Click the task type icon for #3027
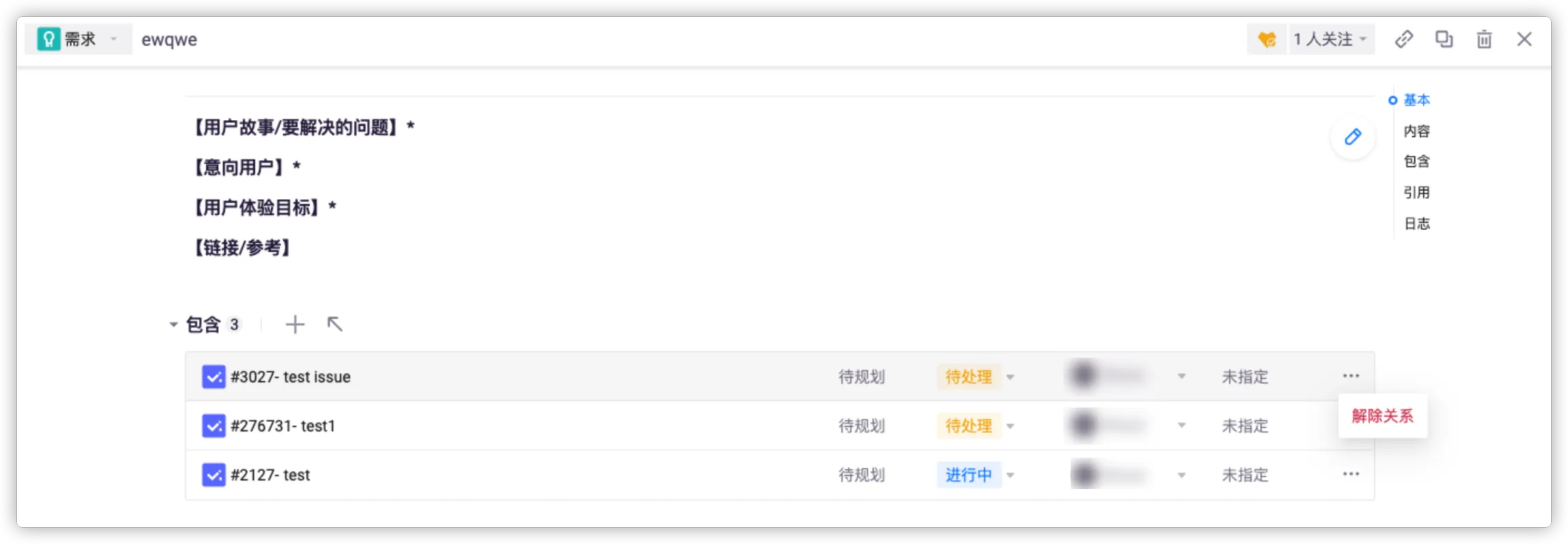The height and width of the screenshot is (544, 1568). [x=213, y=377]
